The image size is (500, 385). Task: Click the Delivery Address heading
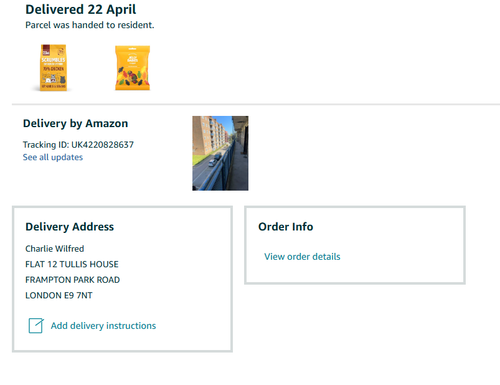point(70,227)
